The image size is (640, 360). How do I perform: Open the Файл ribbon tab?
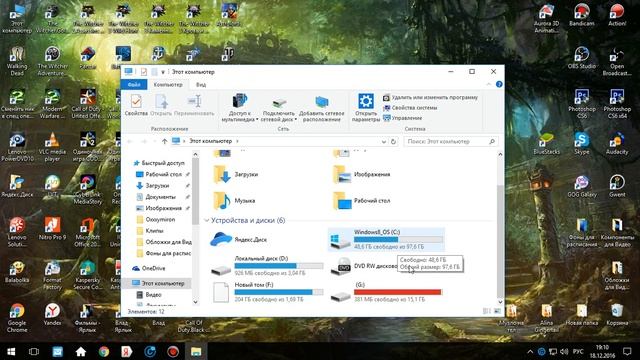tap(134, 84)
